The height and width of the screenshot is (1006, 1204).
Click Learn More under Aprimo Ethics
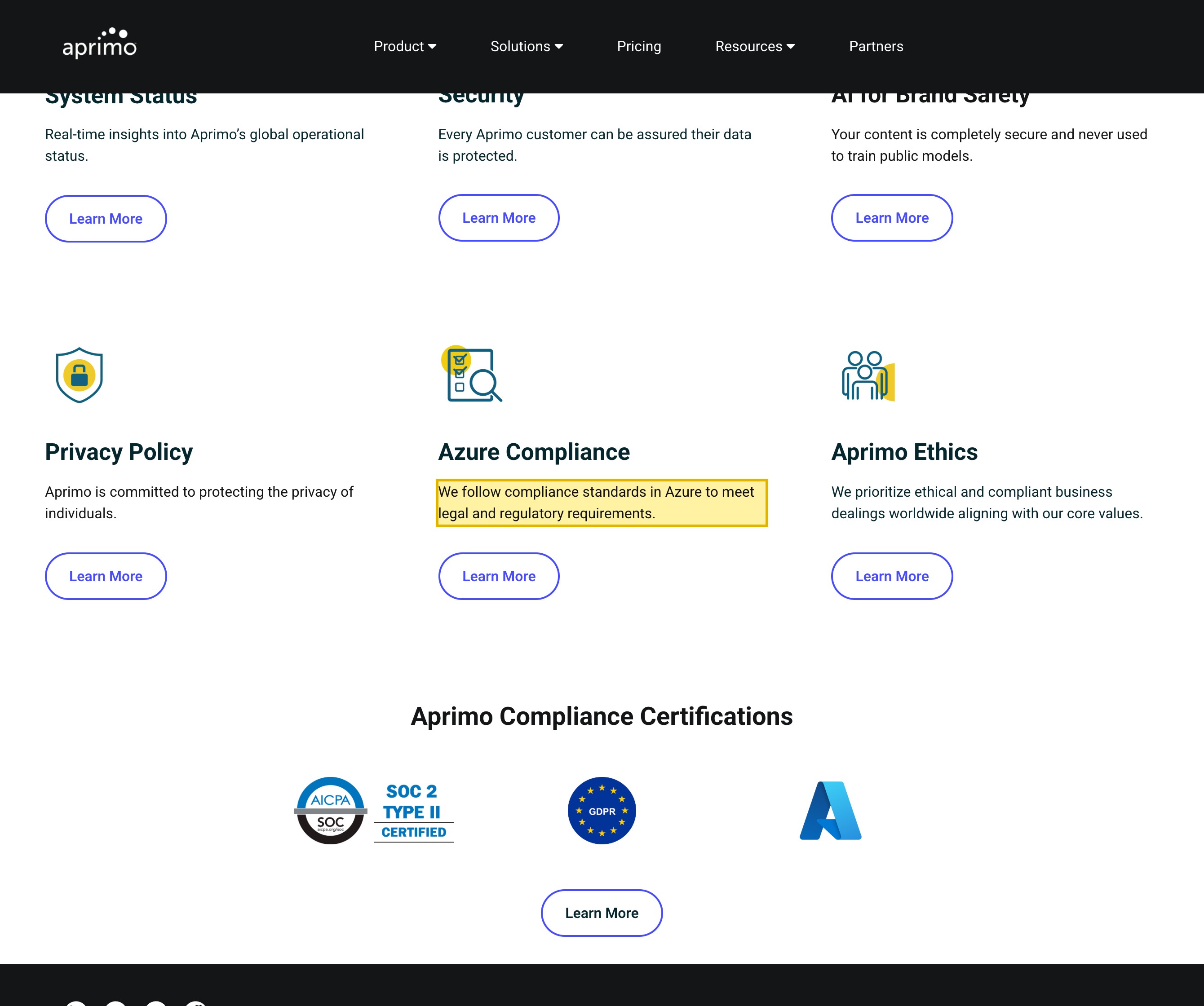coord(892,576)
